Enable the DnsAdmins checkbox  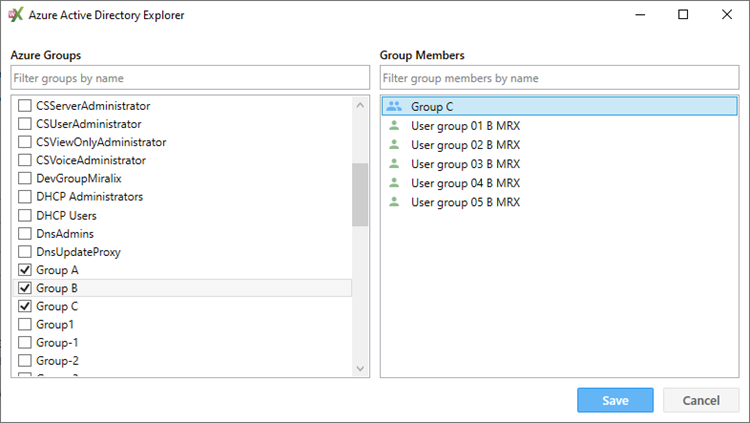pos(25,234)
